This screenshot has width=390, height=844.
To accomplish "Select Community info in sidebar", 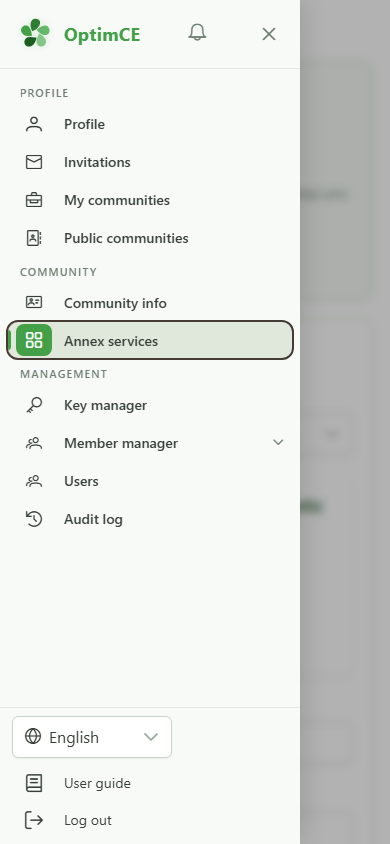I will pos(150,303).
